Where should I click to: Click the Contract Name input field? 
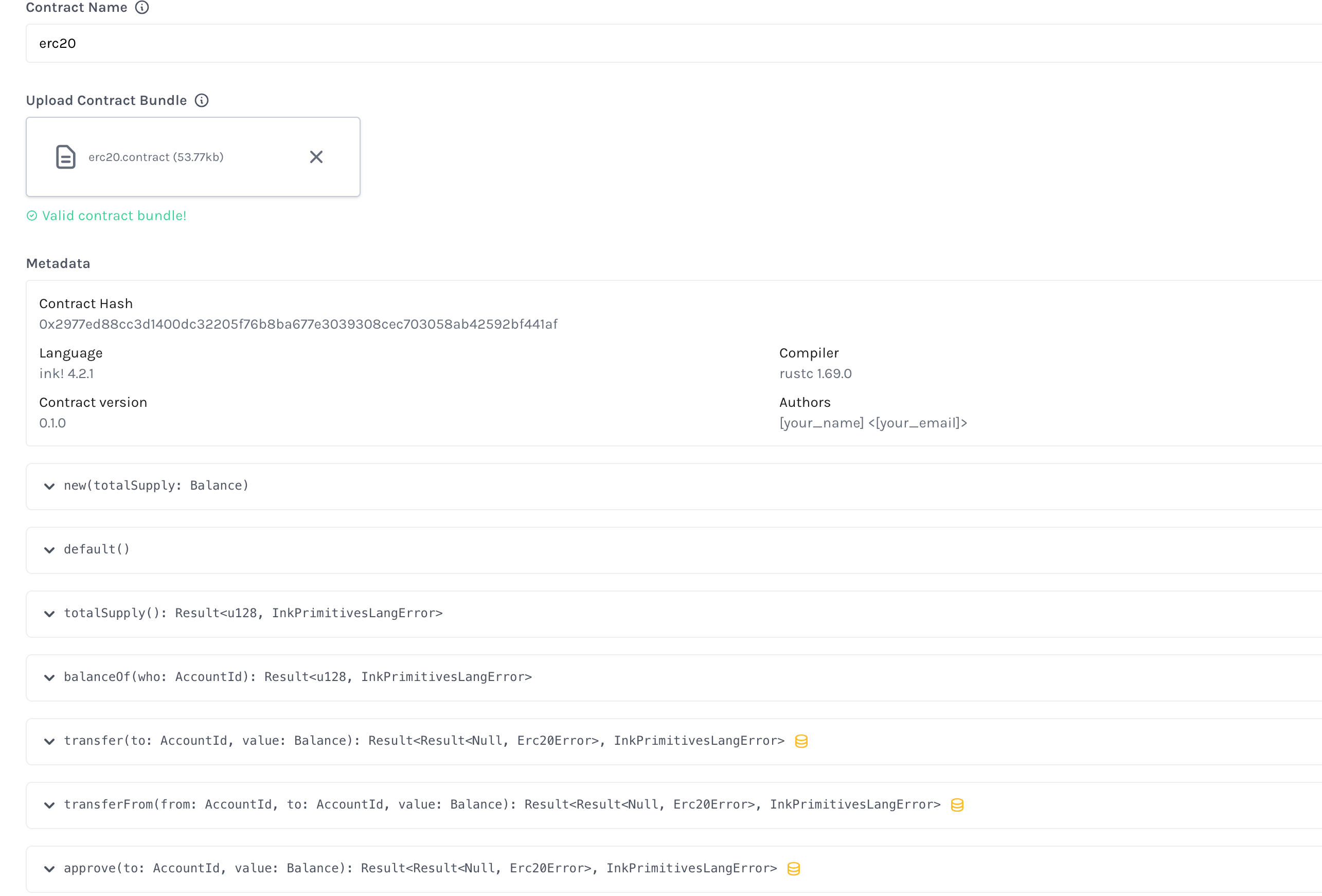pos(671,43)
